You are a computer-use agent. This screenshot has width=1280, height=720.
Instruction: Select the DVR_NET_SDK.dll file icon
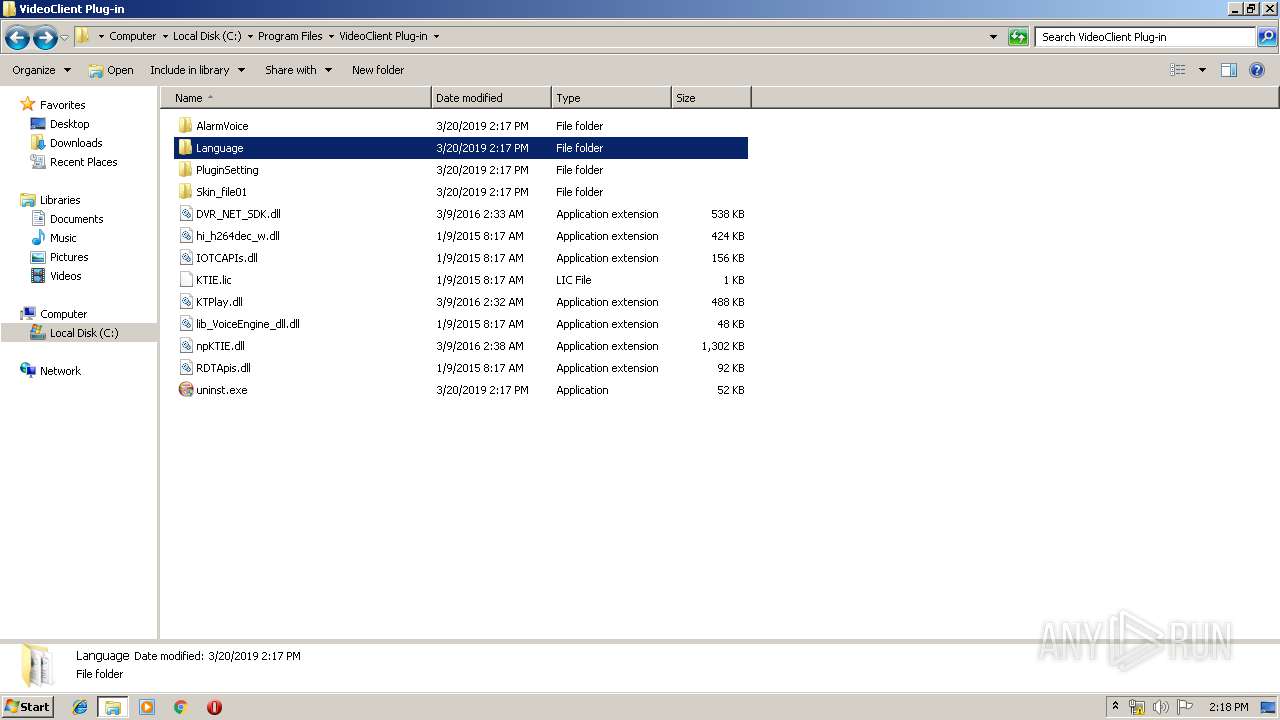185,214
